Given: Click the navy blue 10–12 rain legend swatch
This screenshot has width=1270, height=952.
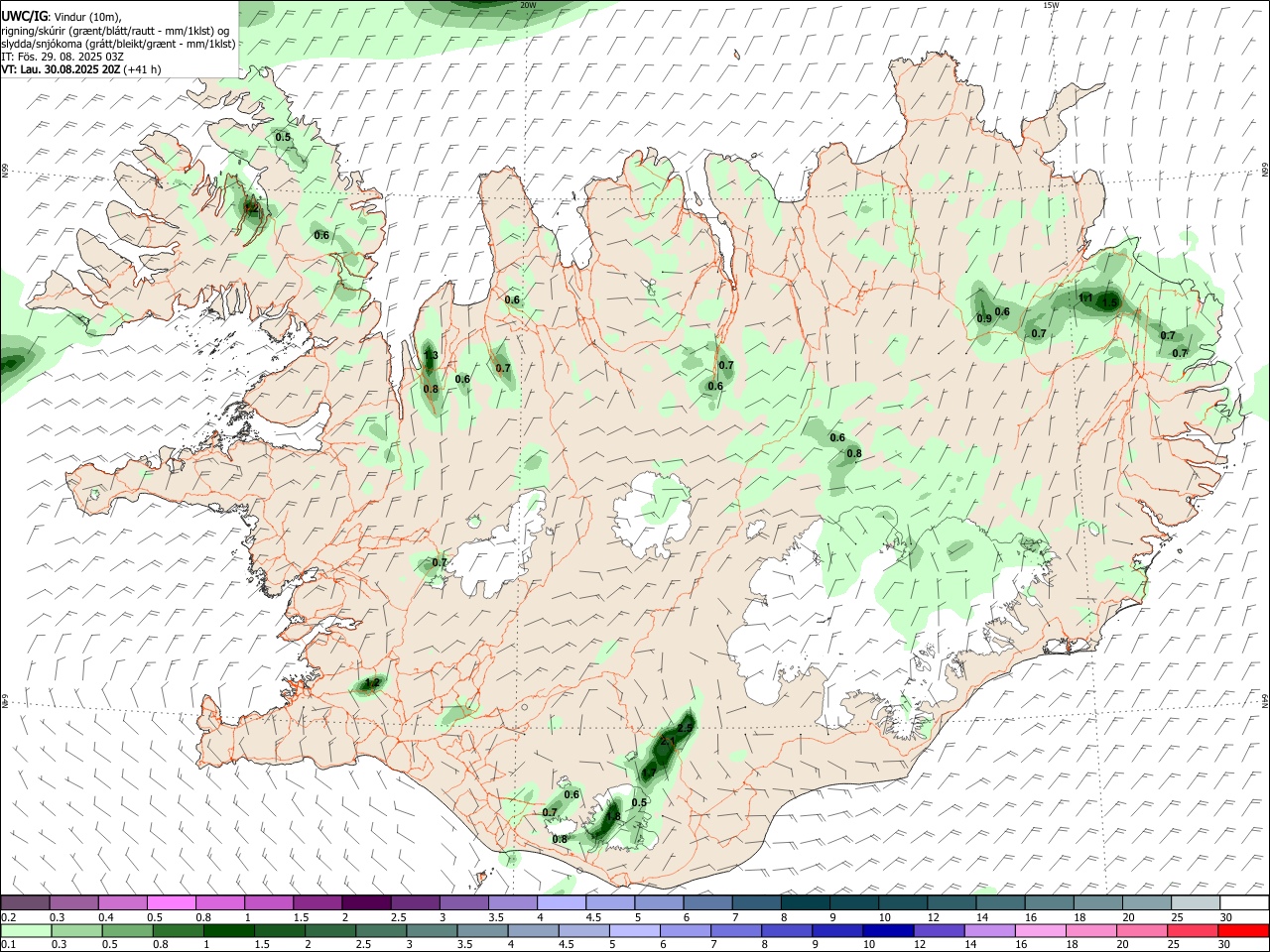Looking at the screenshot, I should 888,930.
